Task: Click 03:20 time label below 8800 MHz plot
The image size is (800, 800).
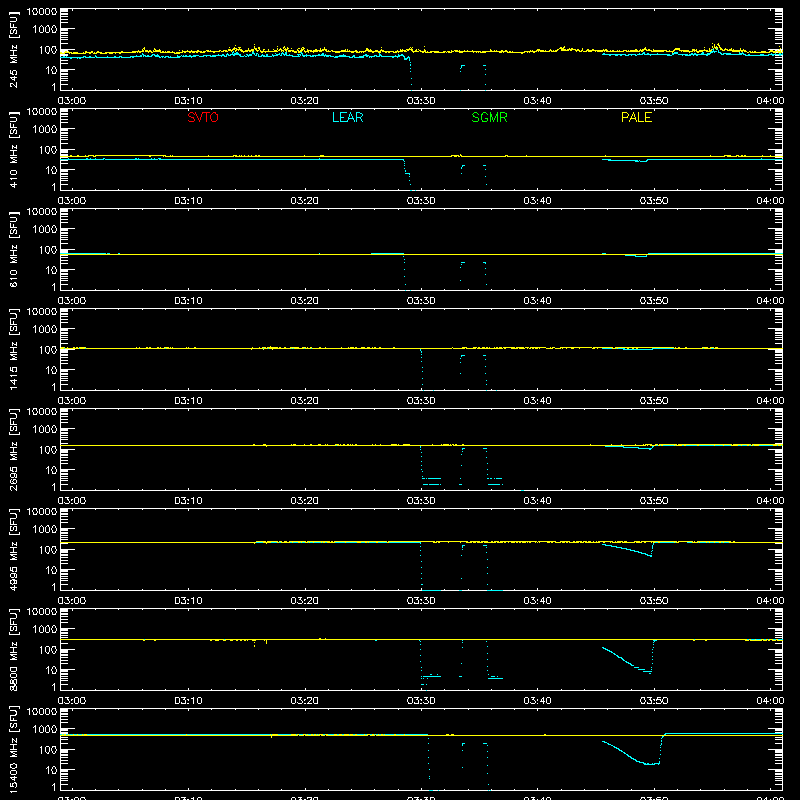Action: pos(305,701)
